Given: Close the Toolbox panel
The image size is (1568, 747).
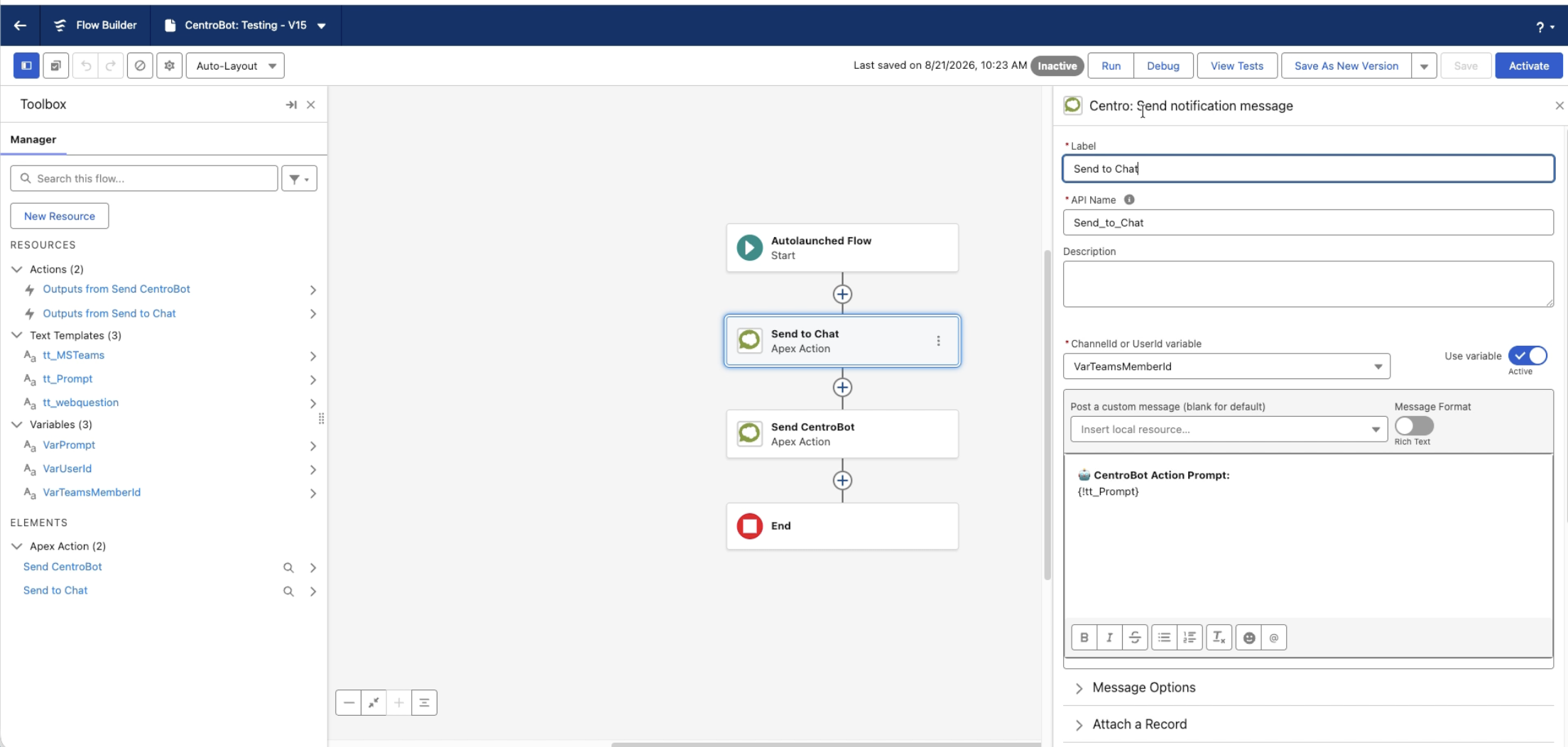Looking at the screenshot, I should (x=311, y=105).
